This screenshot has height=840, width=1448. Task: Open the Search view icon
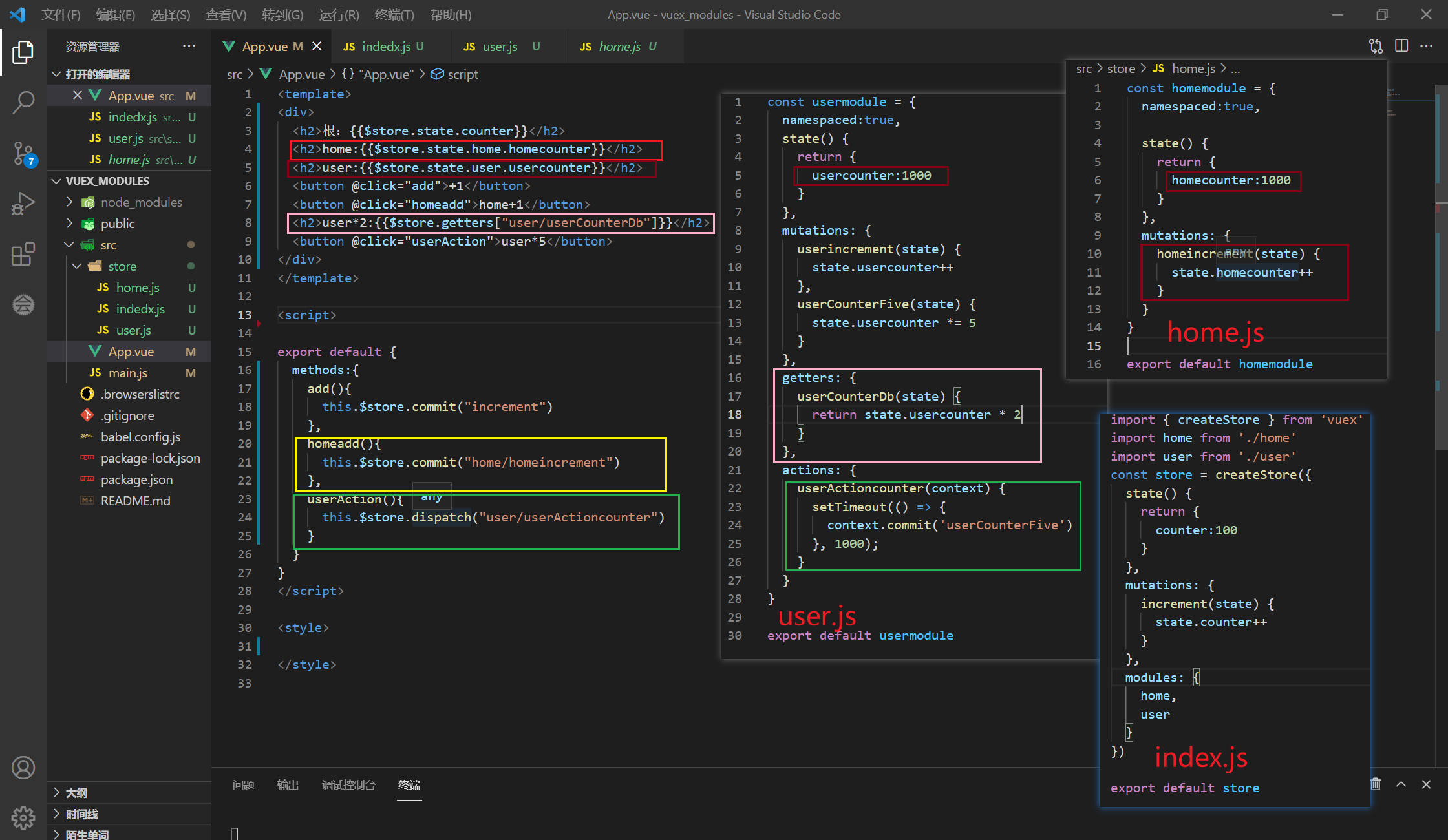(x=23, y=102)
